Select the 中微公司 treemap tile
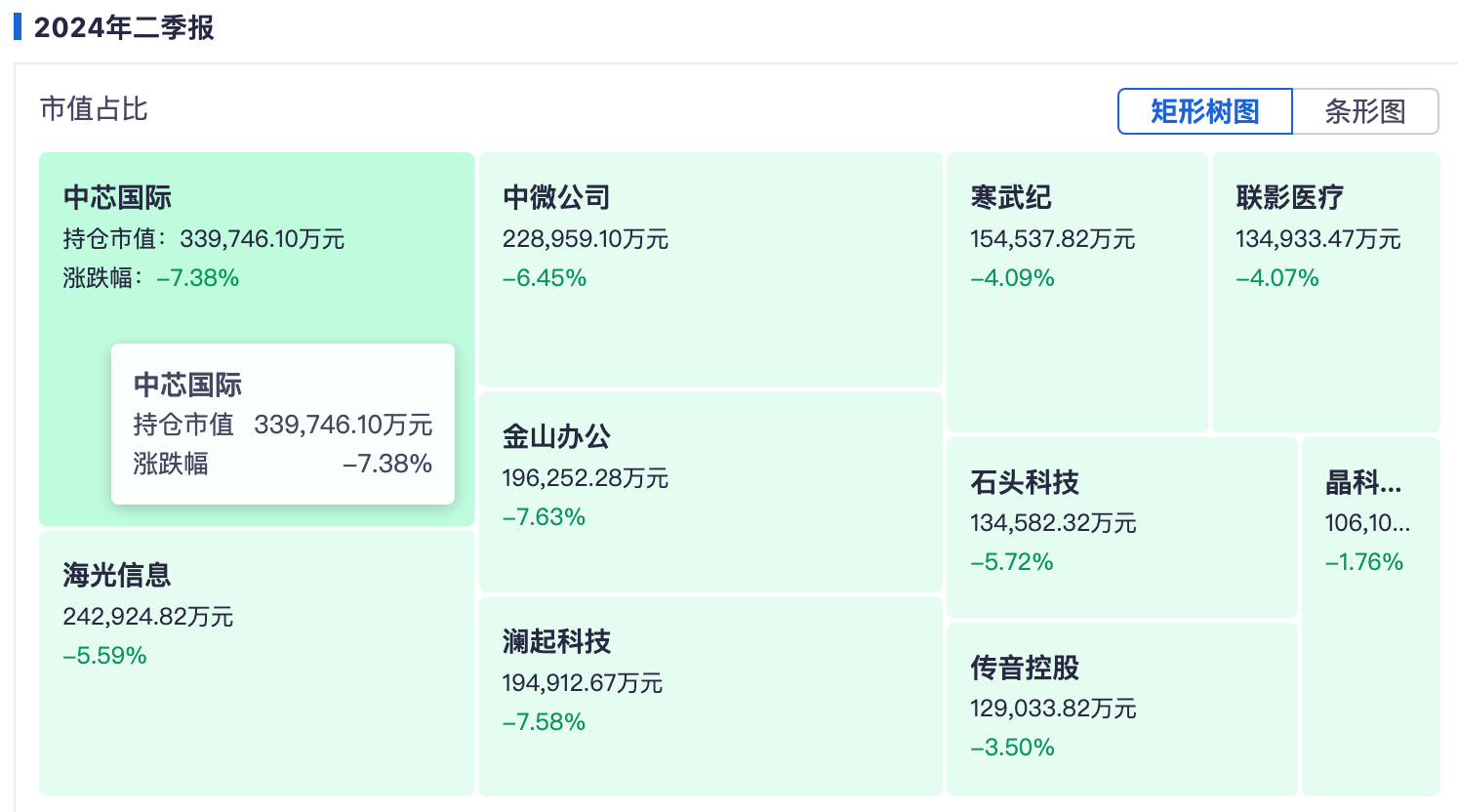This screenshot has height=812, width=1458. point(709,332)
